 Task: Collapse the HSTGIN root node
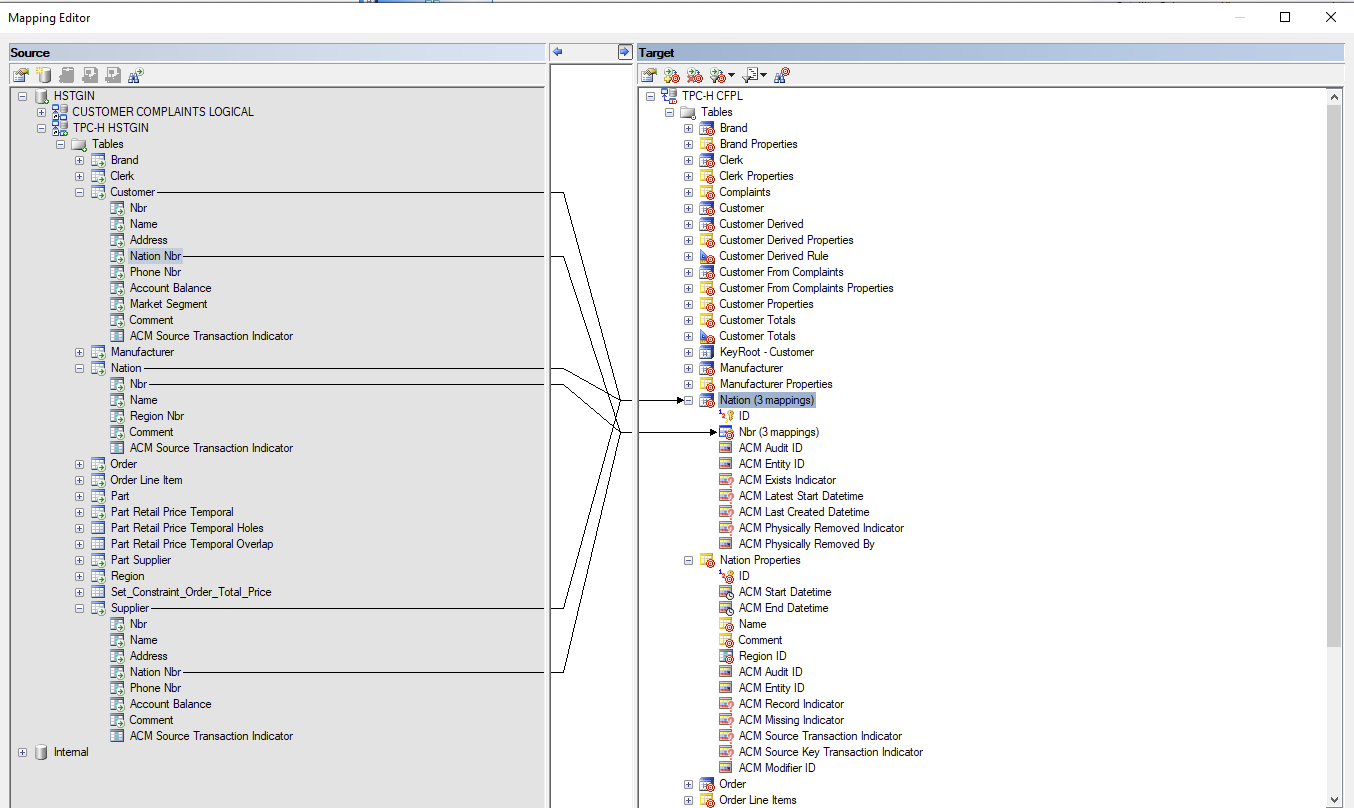[23, 96]
